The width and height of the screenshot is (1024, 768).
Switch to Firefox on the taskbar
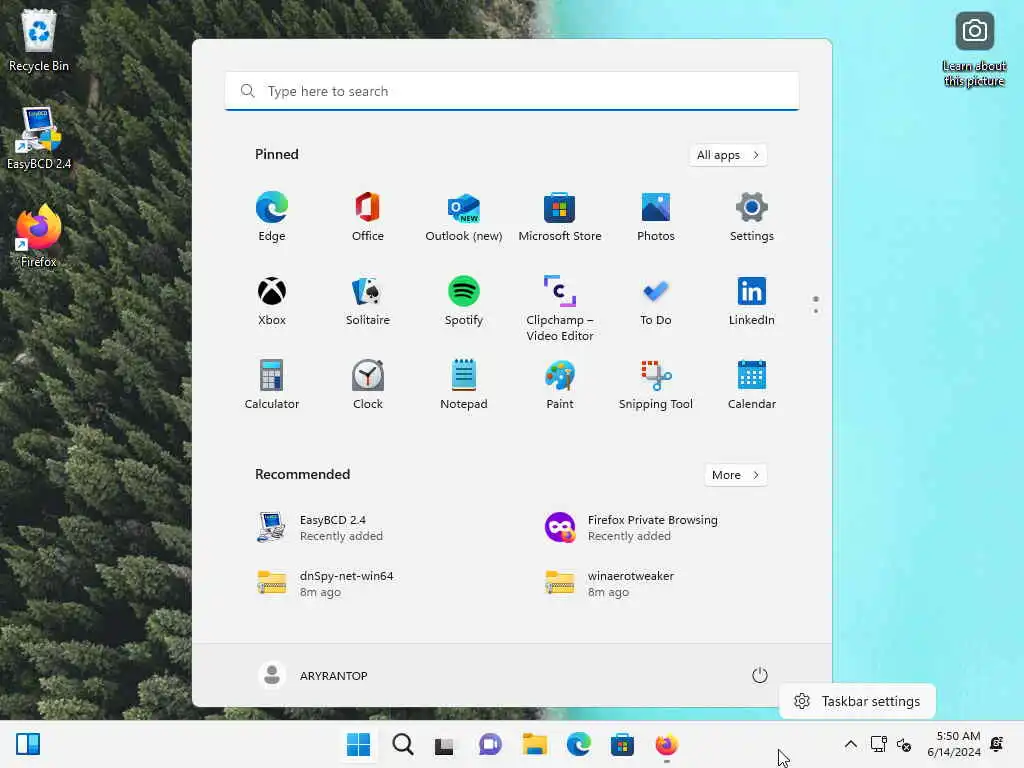[x=667, y=744]
